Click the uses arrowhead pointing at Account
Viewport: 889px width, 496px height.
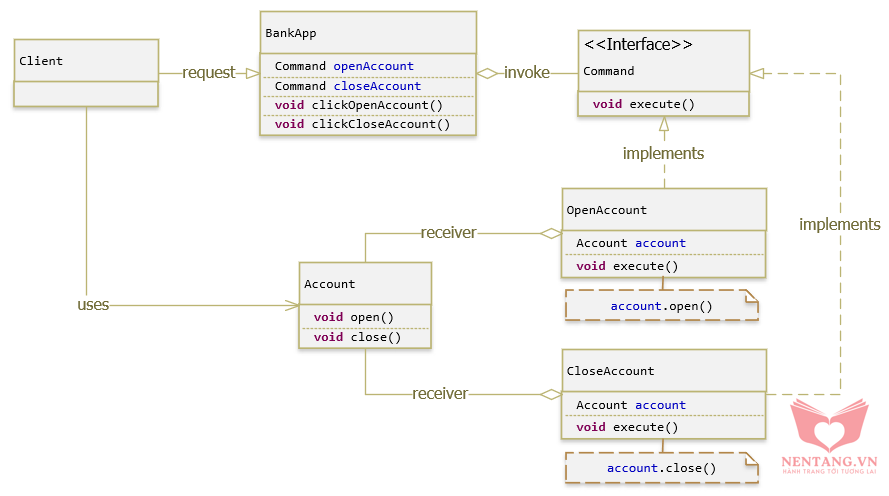click(x=293, y=305)
